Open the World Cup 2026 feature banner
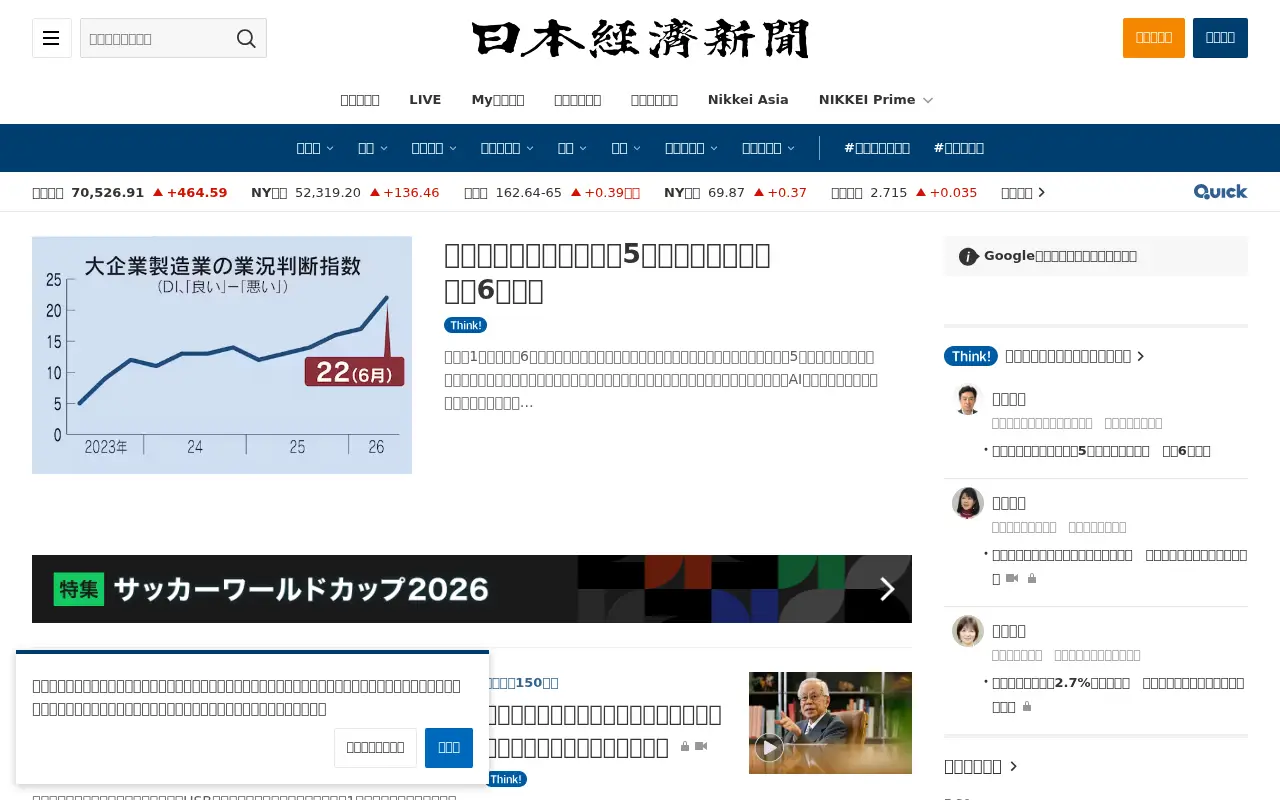Screen dimensions: 1280x800 (472, 589)
